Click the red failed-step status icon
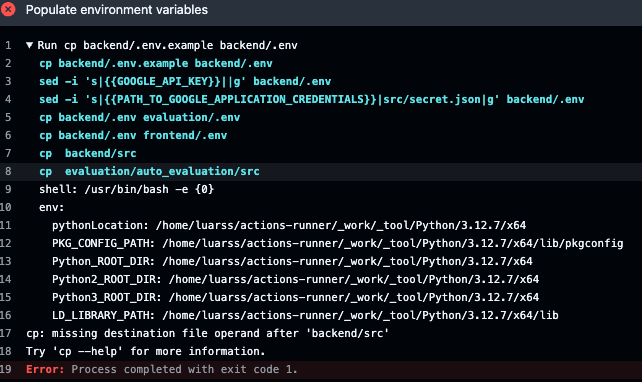The image size is (642, 382). (8, 9)
